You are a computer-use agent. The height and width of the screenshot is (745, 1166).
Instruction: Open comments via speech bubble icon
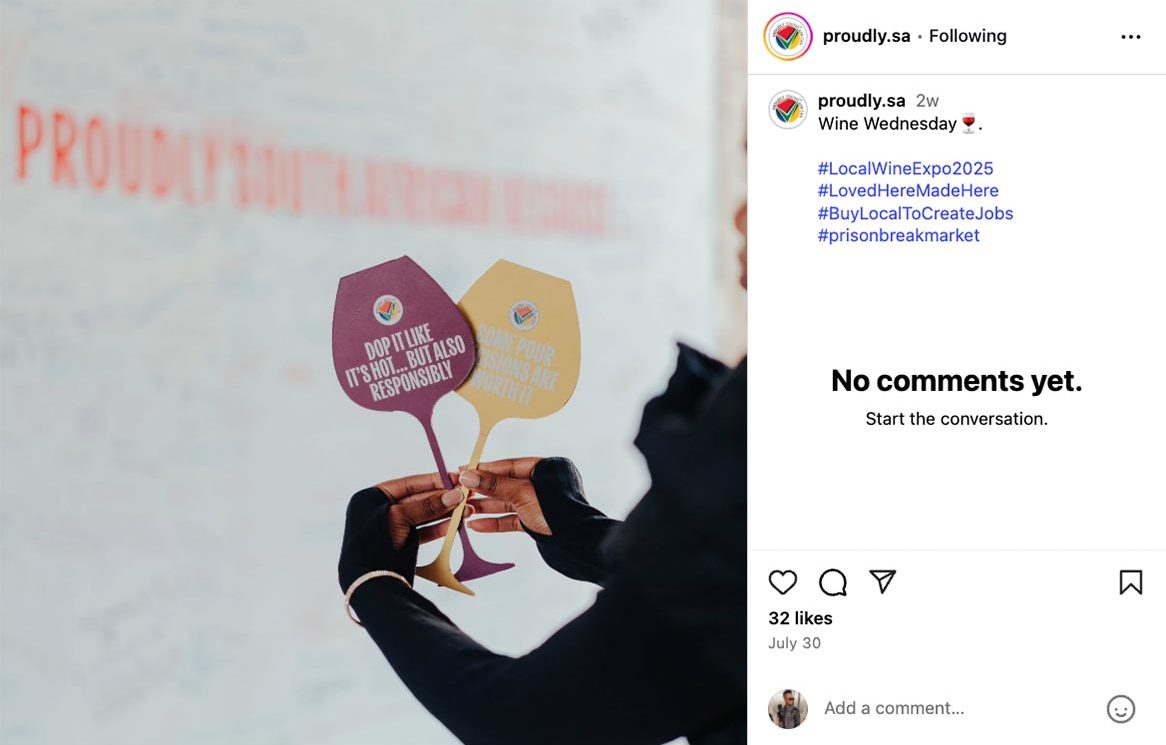click(x=833, y=582)
